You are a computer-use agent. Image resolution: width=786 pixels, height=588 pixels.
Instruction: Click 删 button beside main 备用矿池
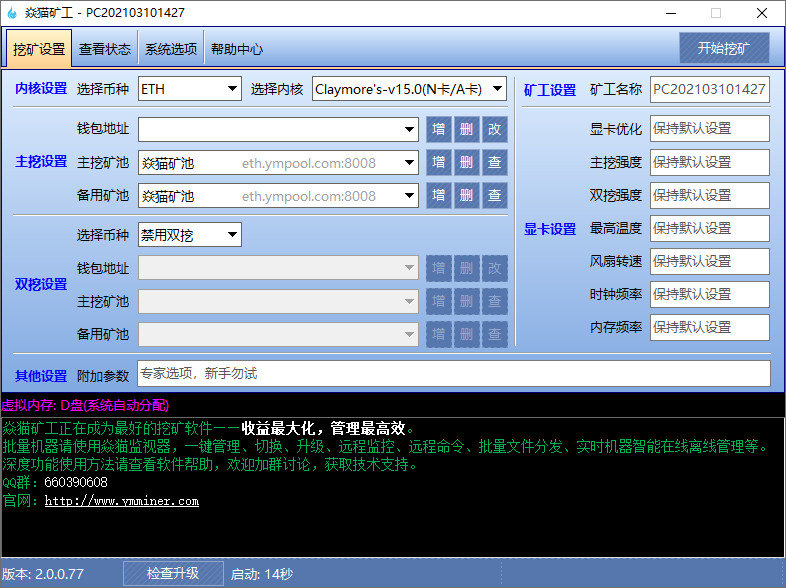point(467,195)
